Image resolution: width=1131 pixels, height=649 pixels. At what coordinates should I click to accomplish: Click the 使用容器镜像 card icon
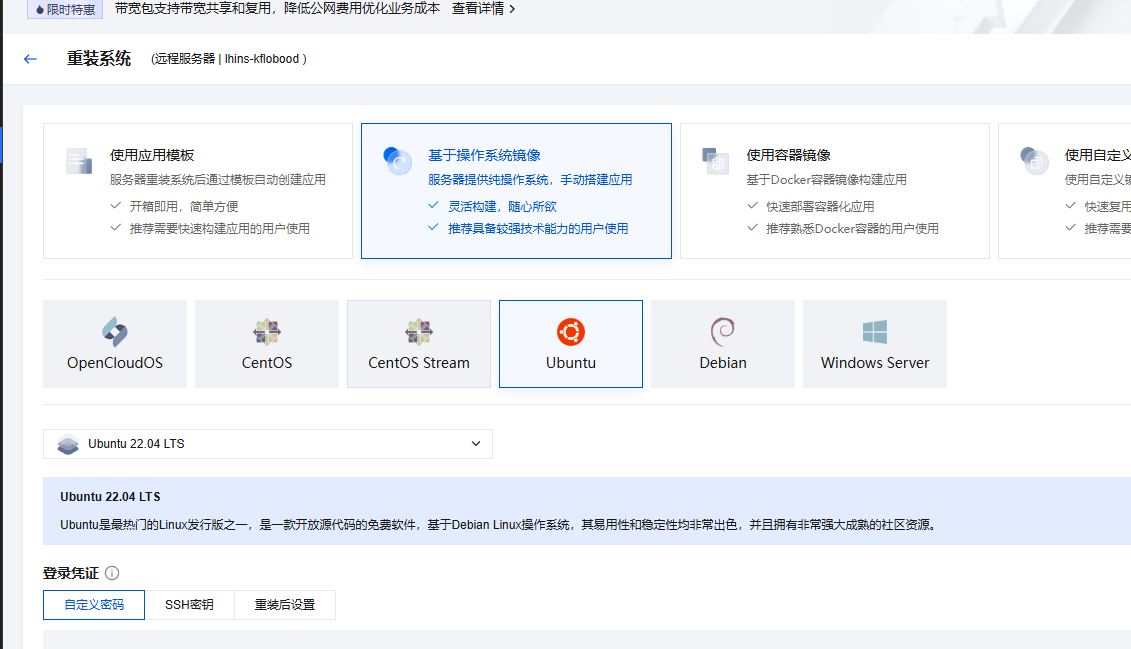point(716,161)
